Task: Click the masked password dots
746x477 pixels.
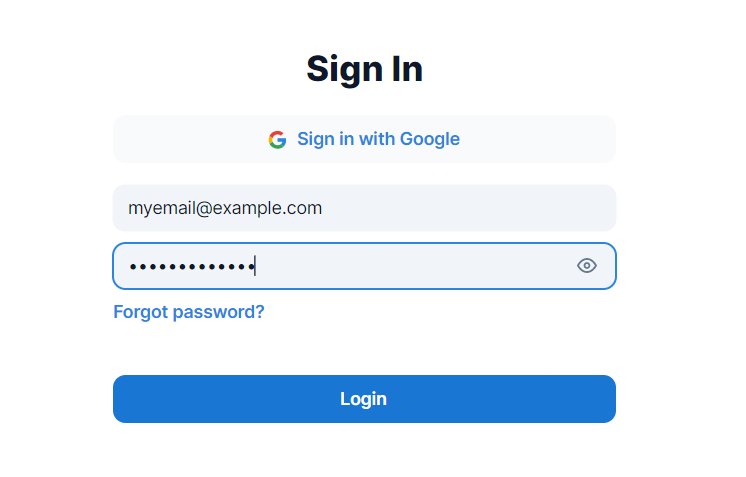Action: pos(192,266)
